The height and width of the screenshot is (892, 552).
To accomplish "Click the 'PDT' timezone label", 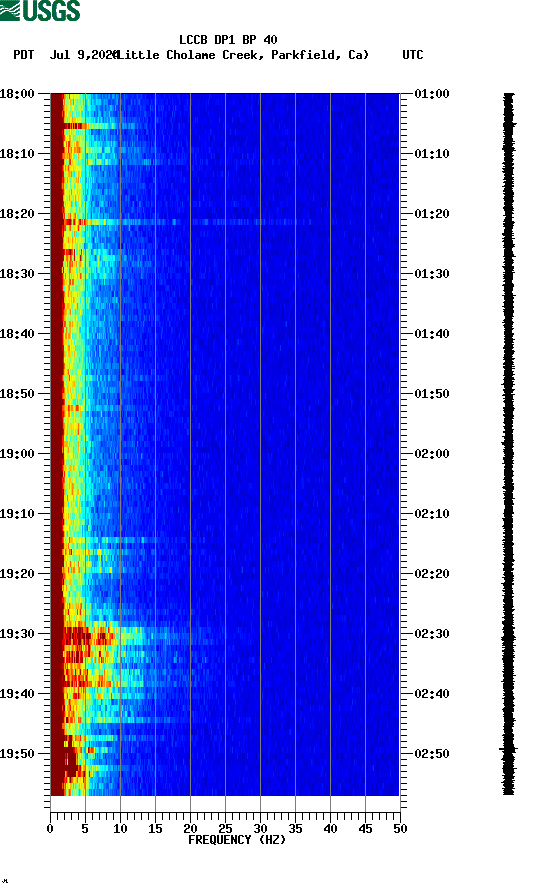I will click(x=23, y=55).
